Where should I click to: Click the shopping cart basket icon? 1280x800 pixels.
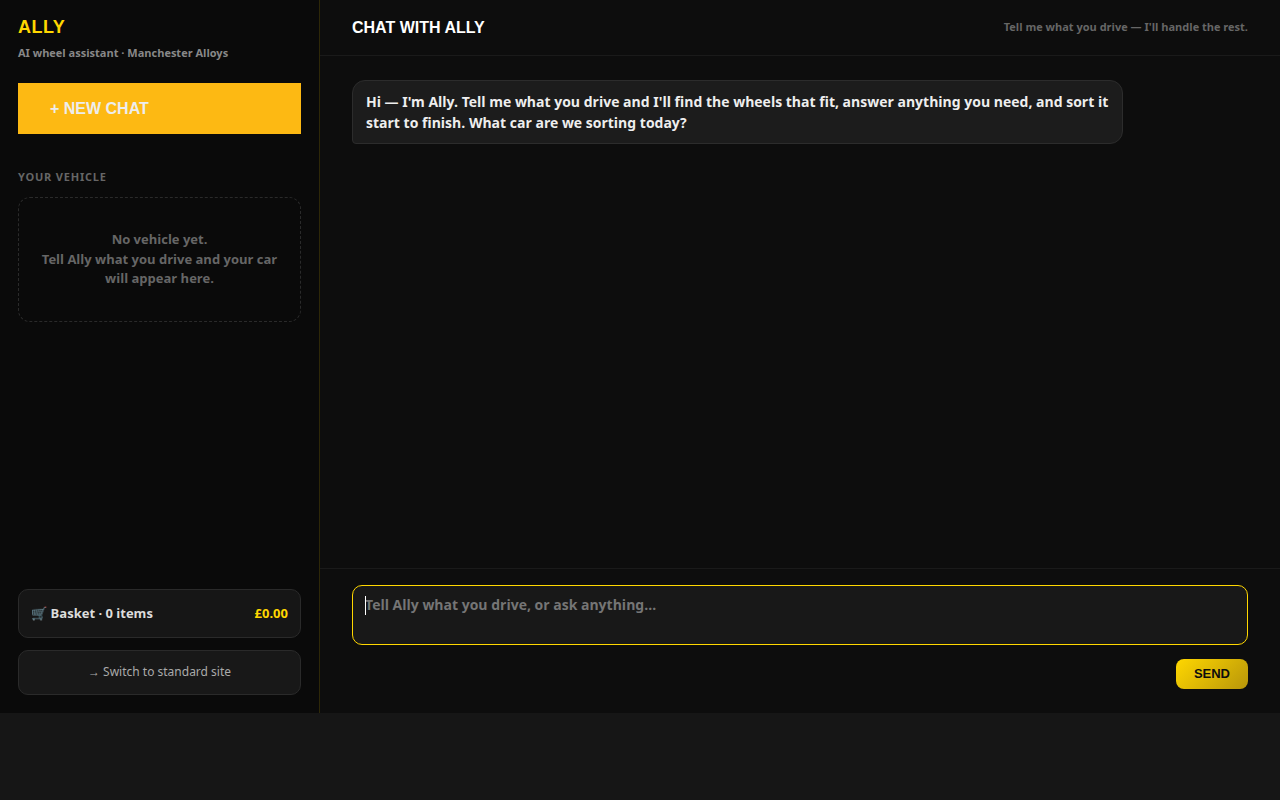click(x=38, y=614)
